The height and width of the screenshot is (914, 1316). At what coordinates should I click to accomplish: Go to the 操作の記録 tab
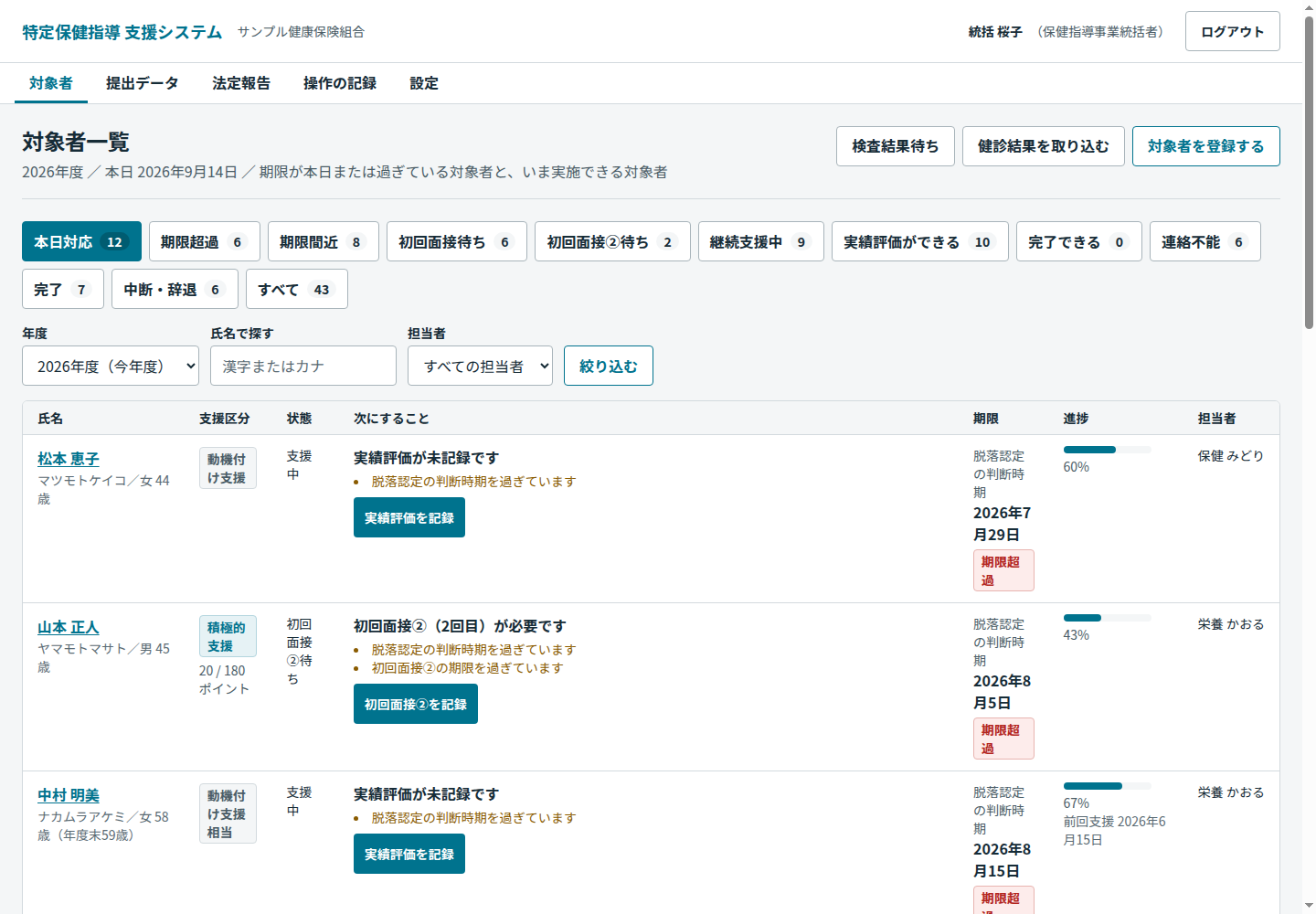340,83
